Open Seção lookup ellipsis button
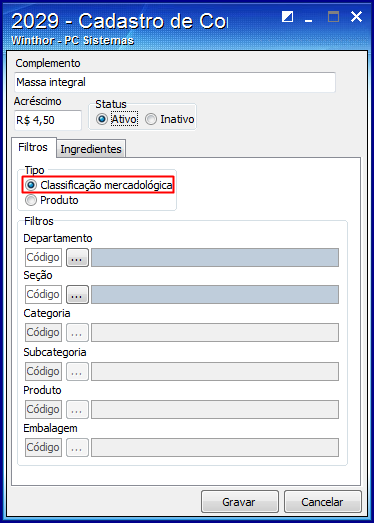 tap(77, 295)
